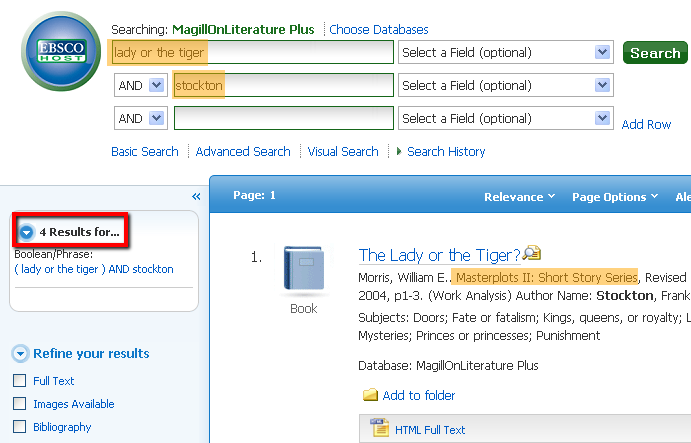Click the MagillOnLiterature Plus database name at top
Screen dimensions: 691x443
pyautogui.click(x=243, y=30)
